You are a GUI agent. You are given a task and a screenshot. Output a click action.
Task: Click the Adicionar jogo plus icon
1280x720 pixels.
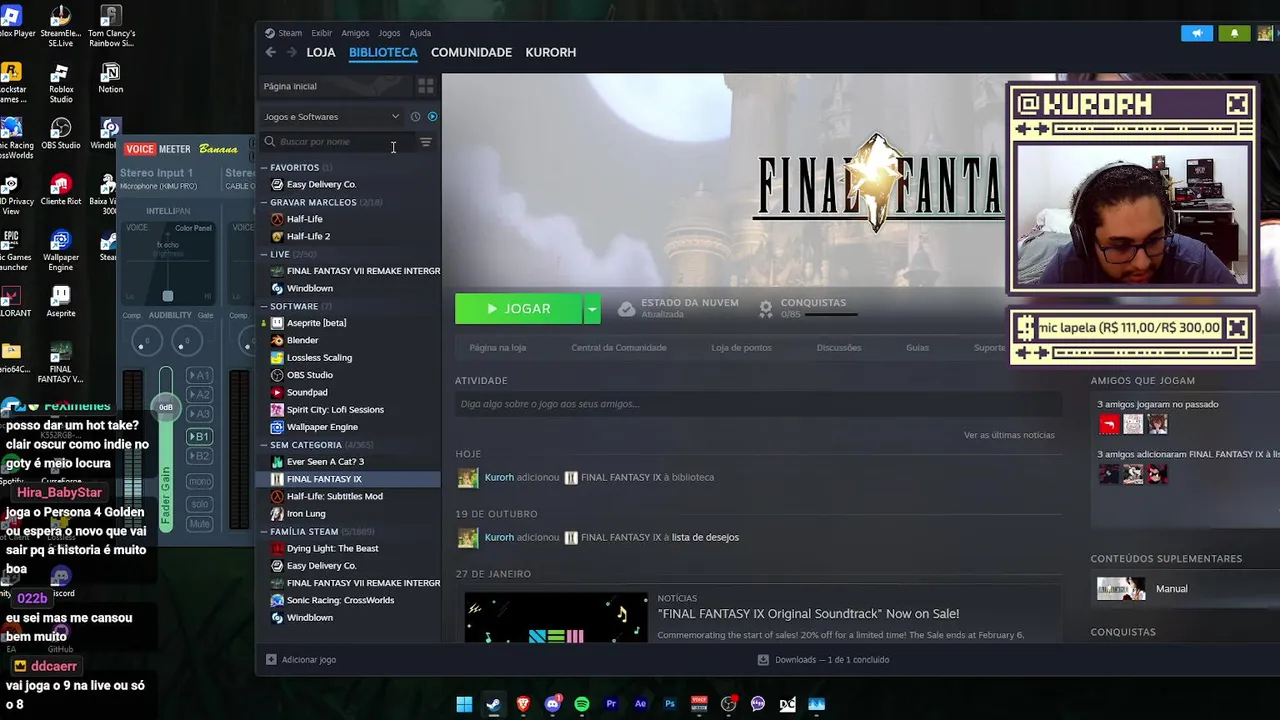tap(271, 660)
